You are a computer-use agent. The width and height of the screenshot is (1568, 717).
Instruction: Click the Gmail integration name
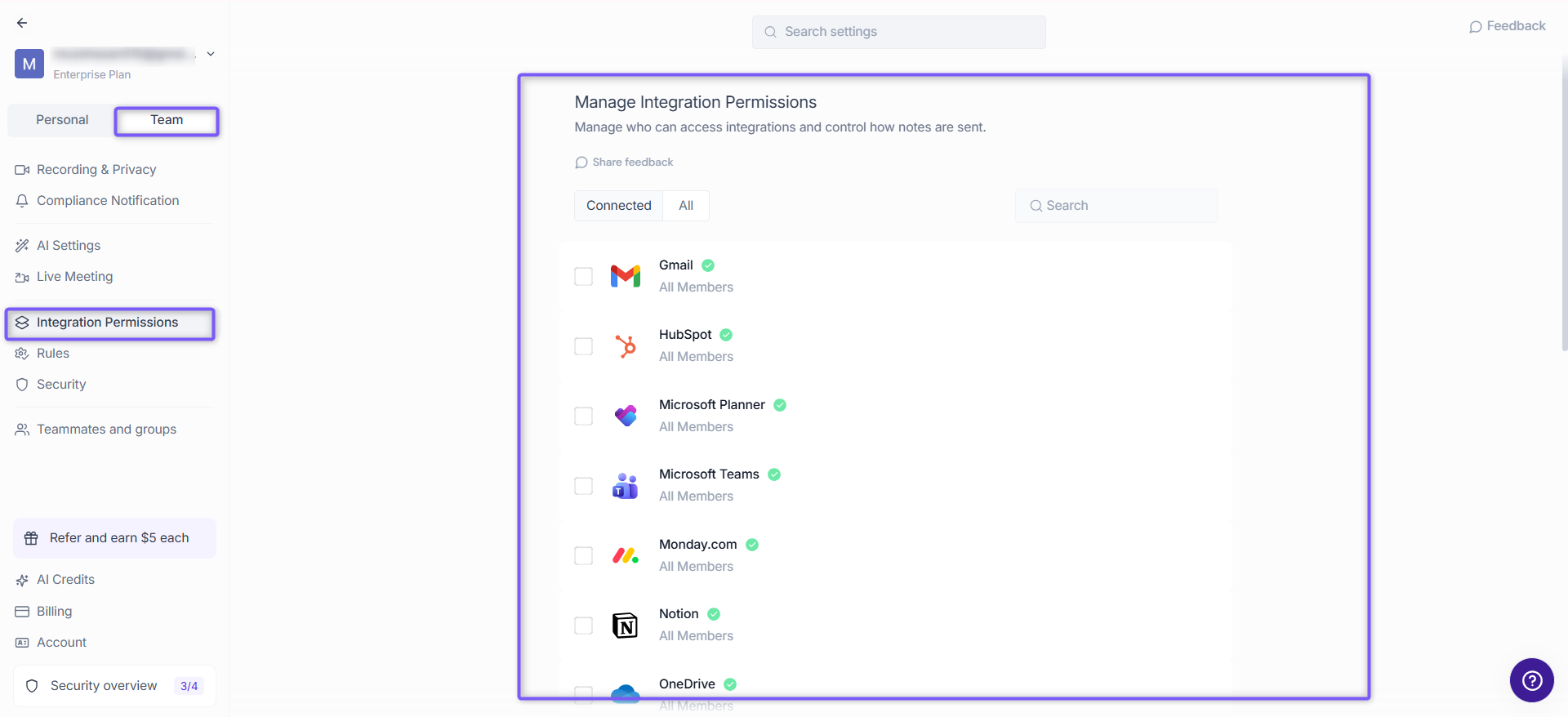pos(676,265)
